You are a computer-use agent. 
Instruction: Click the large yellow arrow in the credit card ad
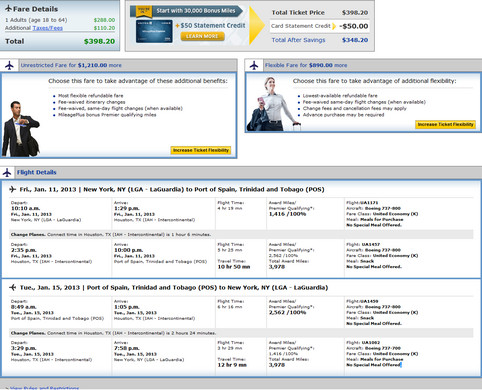click(x=257, y=26)
